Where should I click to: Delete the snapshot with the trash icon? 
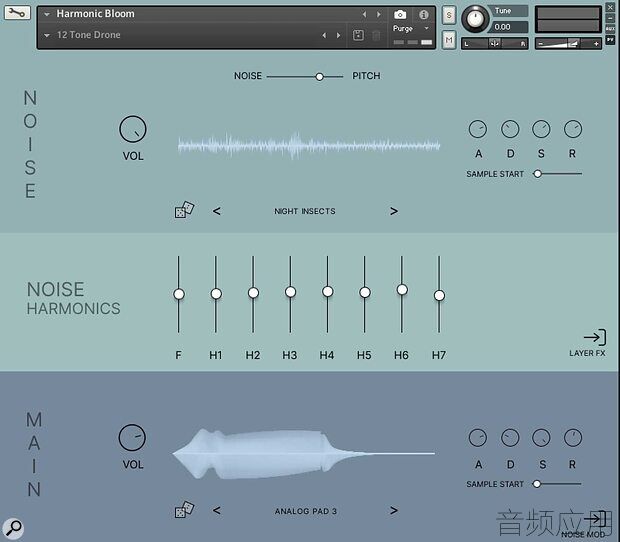(376, 36)
